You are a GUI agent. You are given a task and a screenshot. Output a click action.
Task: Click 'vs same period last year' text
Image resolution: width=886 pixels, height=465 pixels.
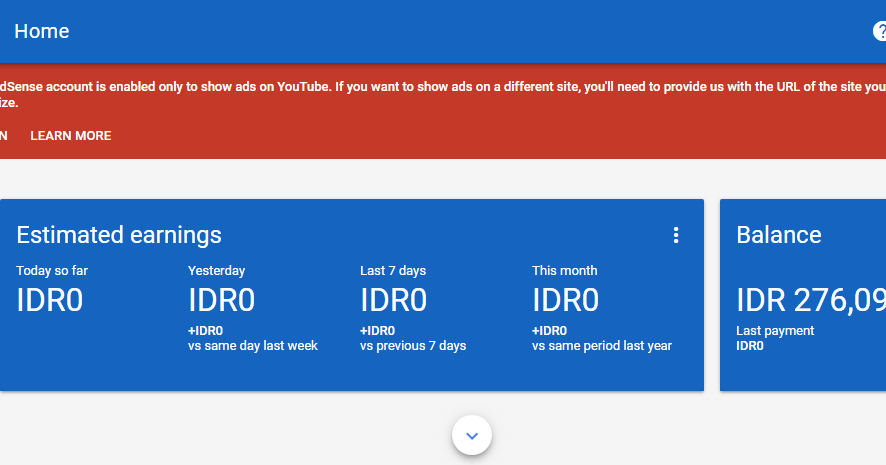[602, 346]
